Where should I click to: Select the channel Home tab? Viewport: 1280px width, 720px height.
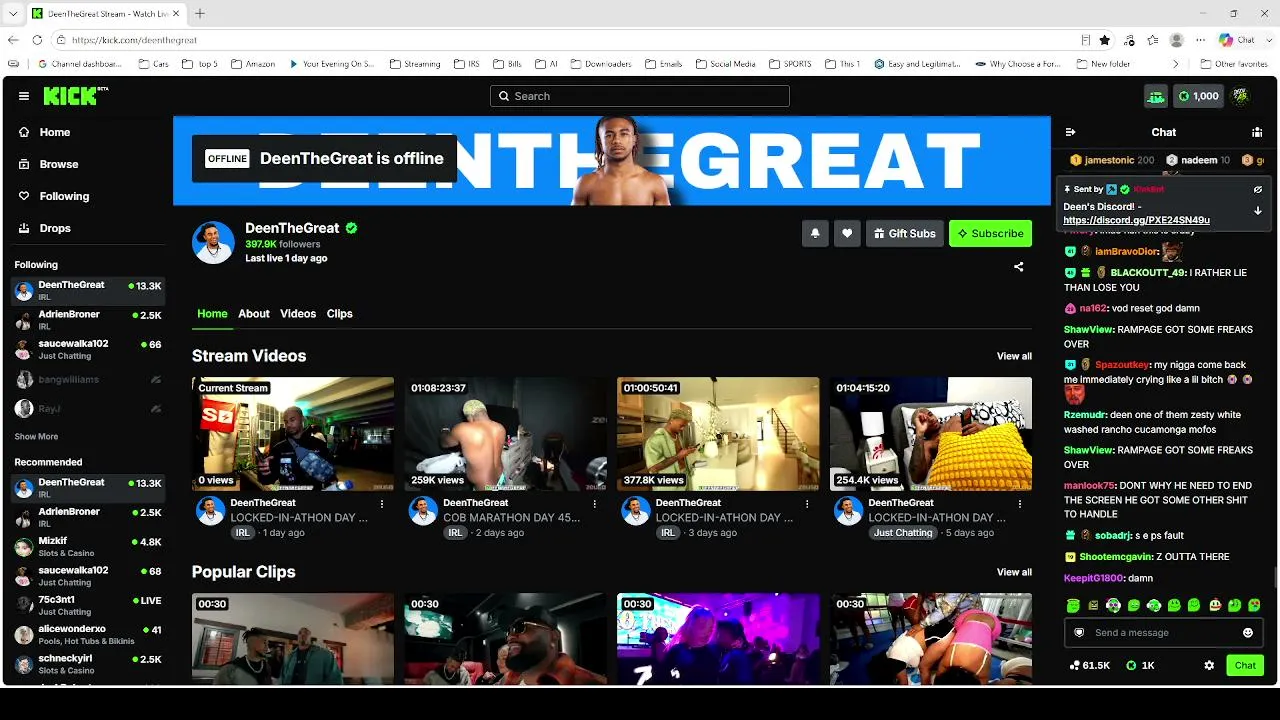212,314
